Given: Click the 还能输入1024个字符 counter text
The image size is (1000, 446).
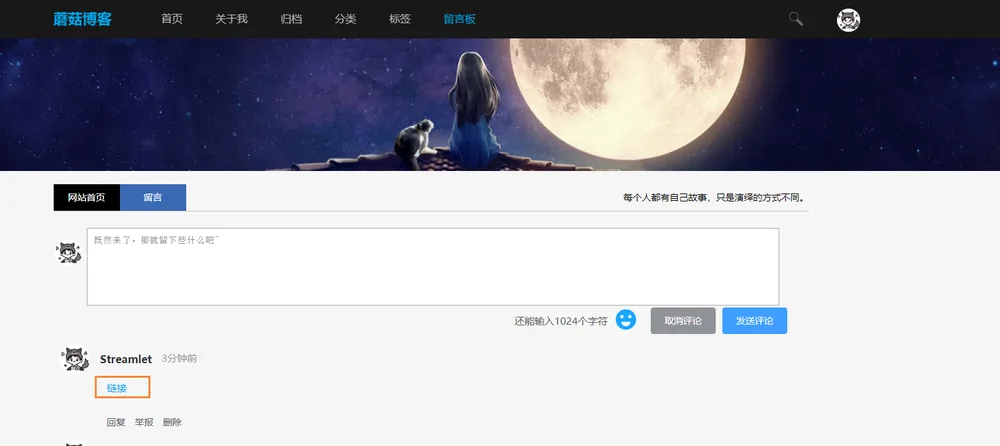Looking at the screenshot, I should point(561,321).
